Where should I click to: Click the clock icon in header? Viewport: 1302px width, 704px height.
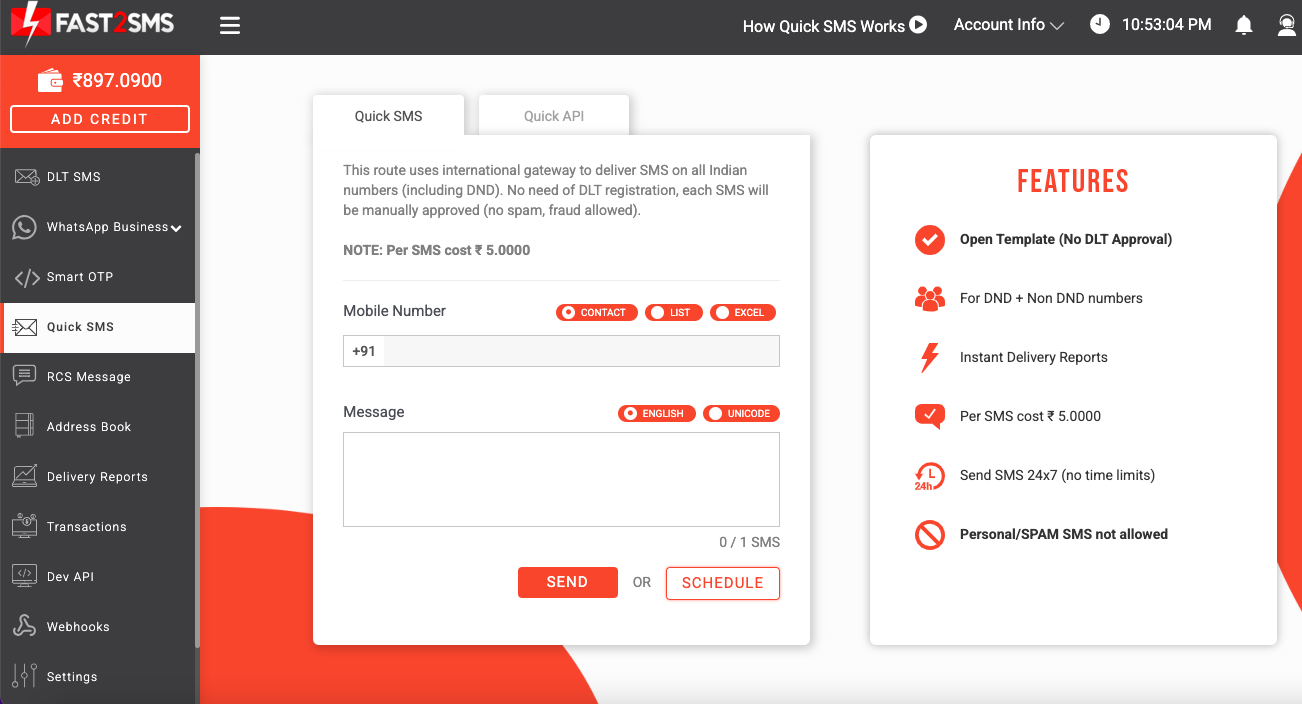pos(1100,25)
